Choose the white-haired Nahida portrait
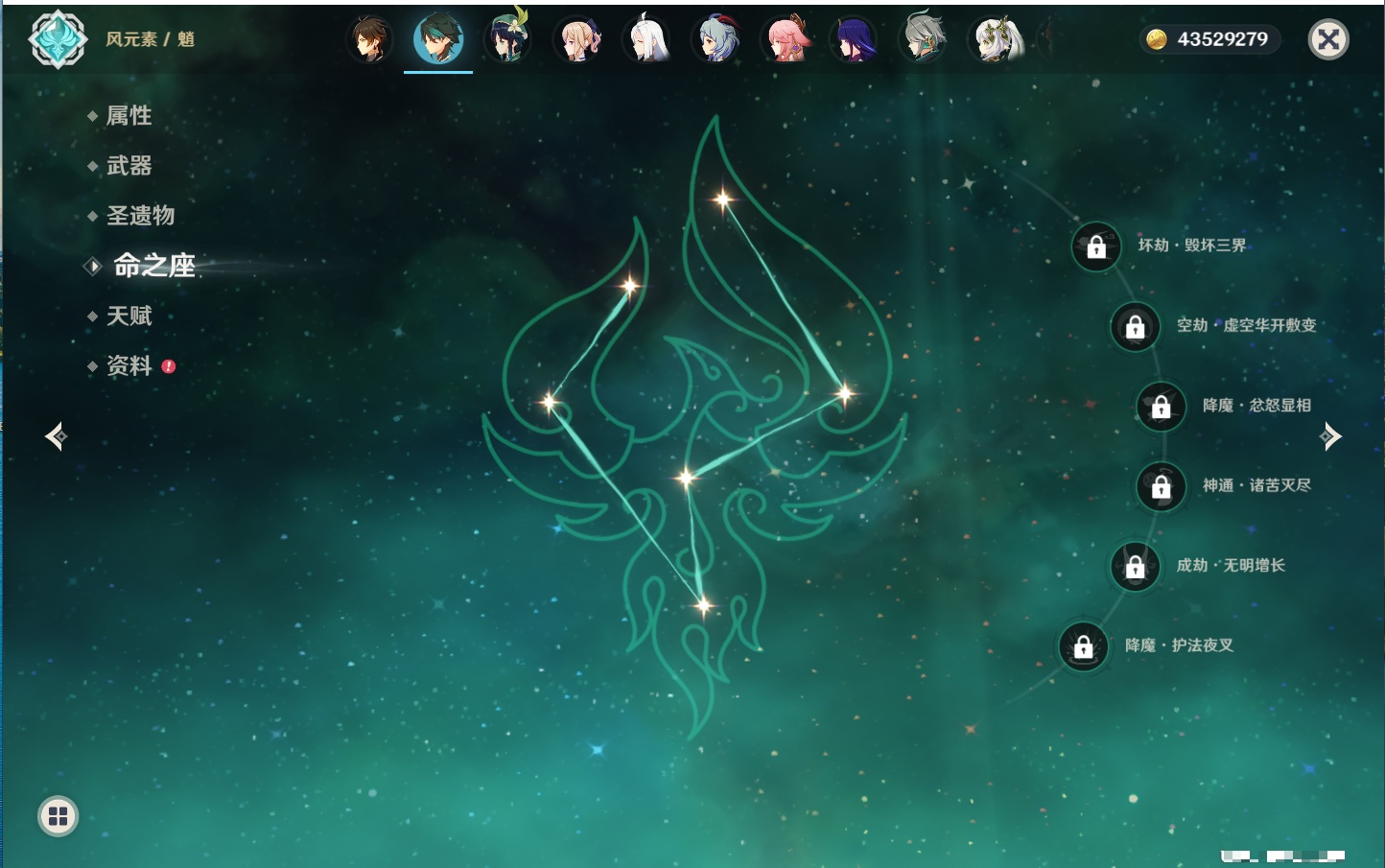Image resolution: width=1385 pixels, height=868 pixels. point(997,40)
